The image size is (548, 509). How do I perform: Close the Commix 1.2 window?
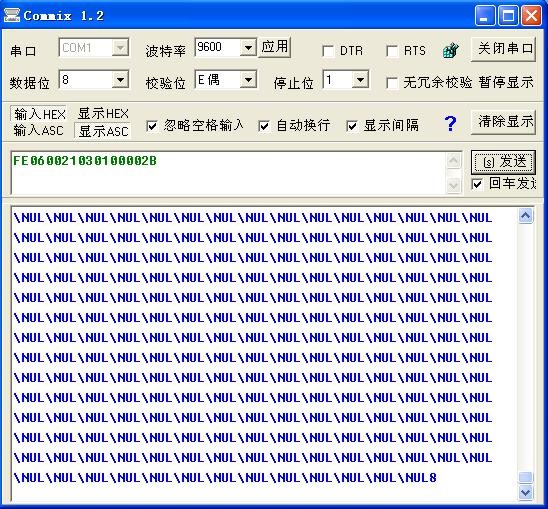coord(531,16)
